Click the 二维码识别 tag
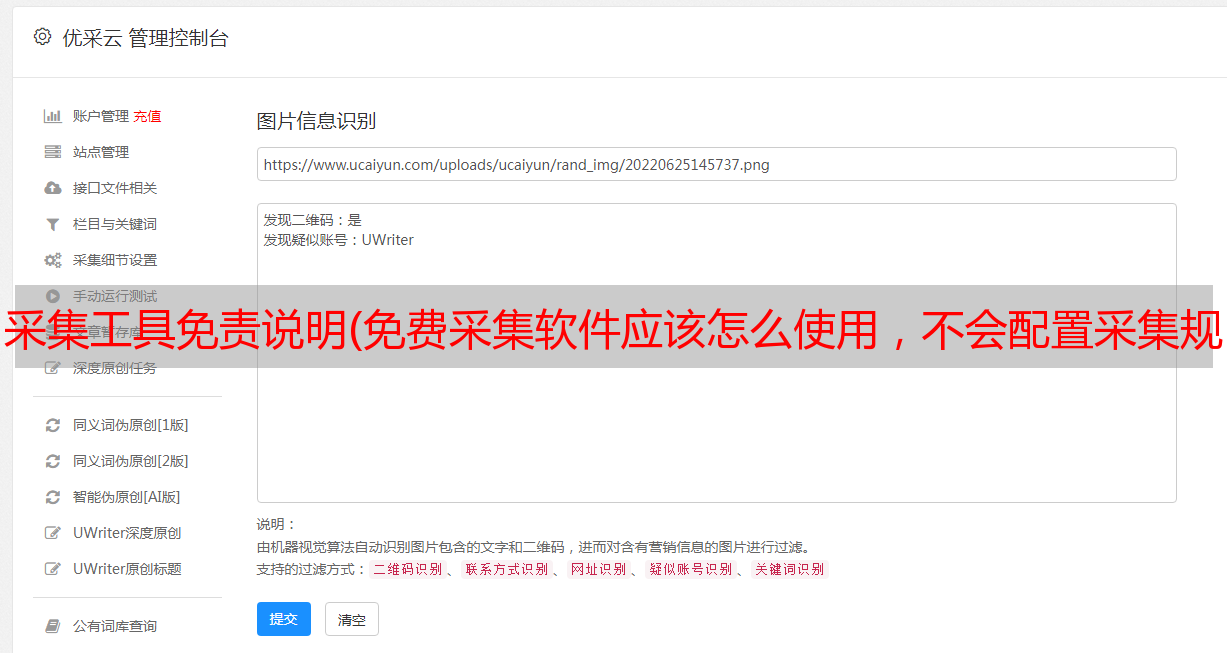The width and height of the screenshot is (1227, 653). point(407,569)
